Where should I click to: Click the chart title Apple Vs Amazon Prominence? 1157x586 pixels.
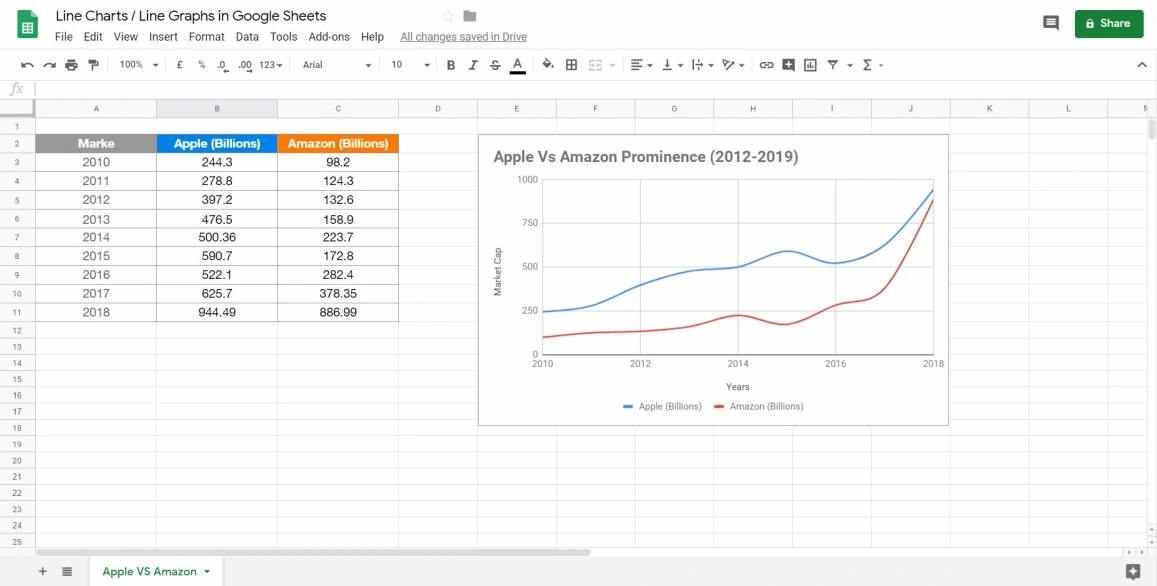point(646,156)
